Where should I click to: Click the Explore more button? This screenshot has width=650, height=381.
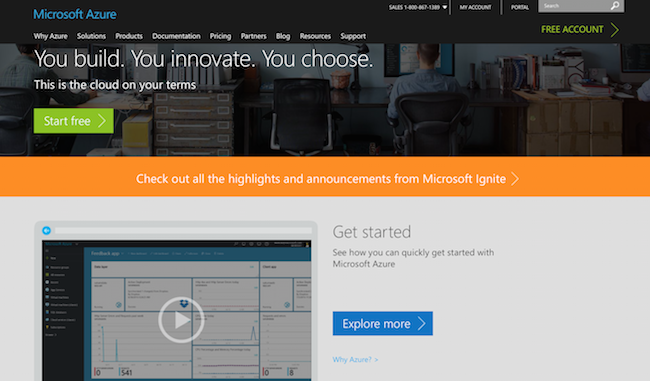click(383, 323)
